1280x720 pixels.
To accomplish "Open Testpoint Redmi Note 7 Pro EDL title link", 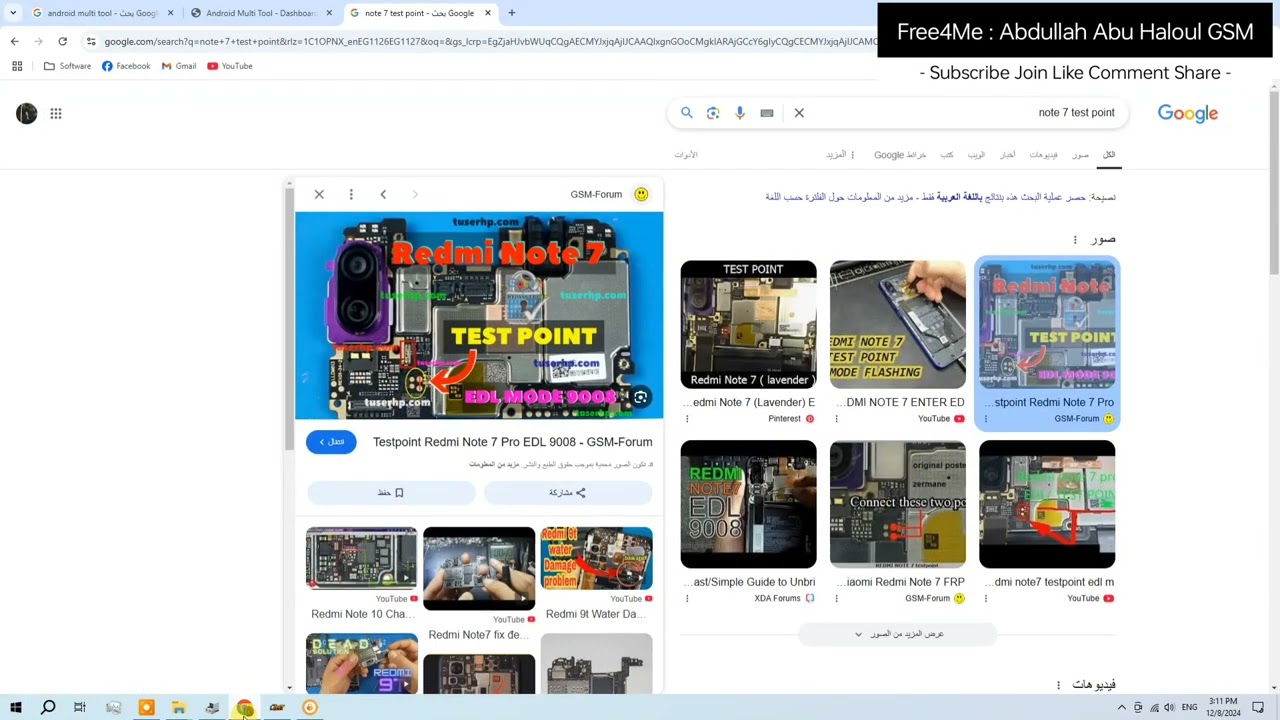I will (512, 442).
